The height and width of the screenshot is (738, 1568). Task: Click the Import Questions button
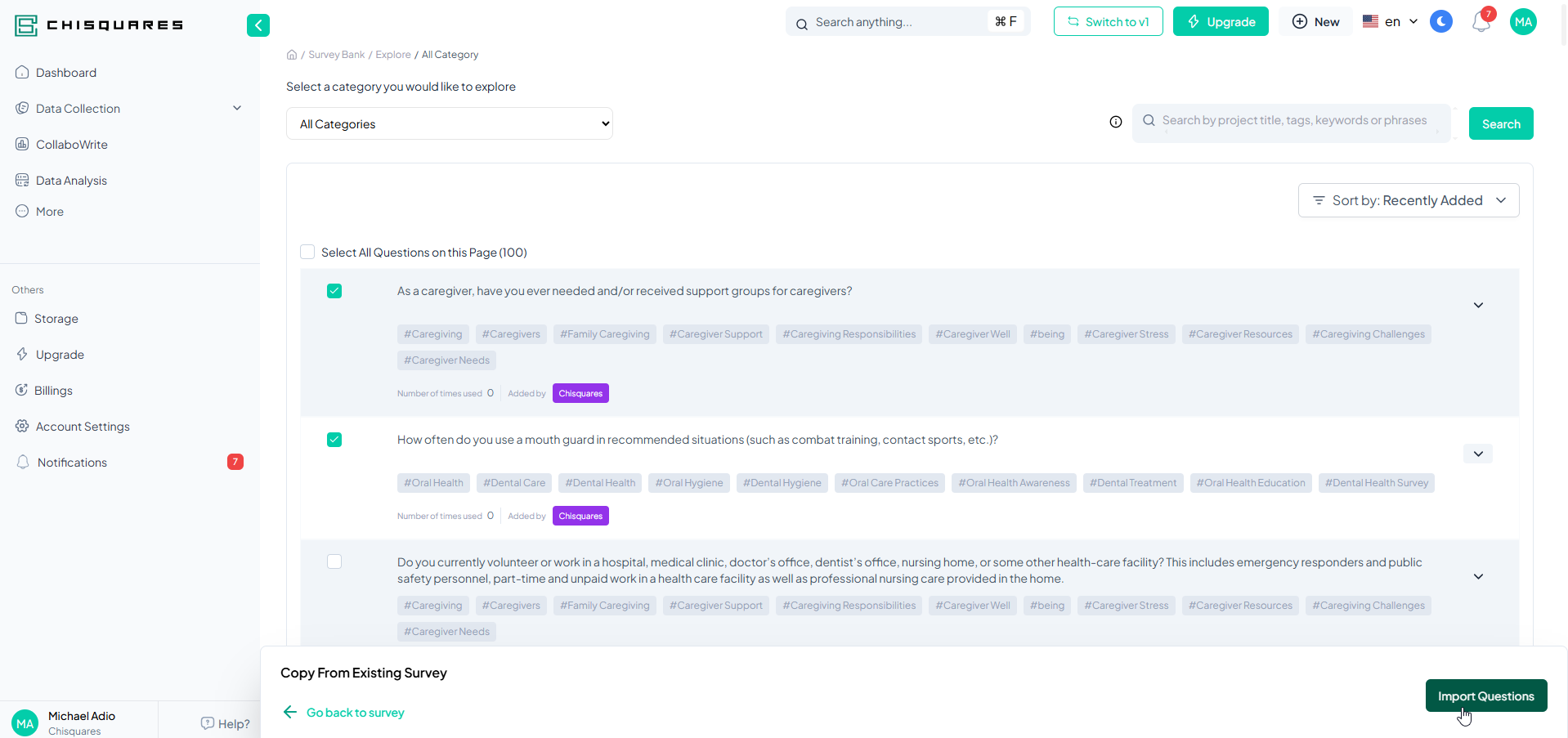point(1485,696)
